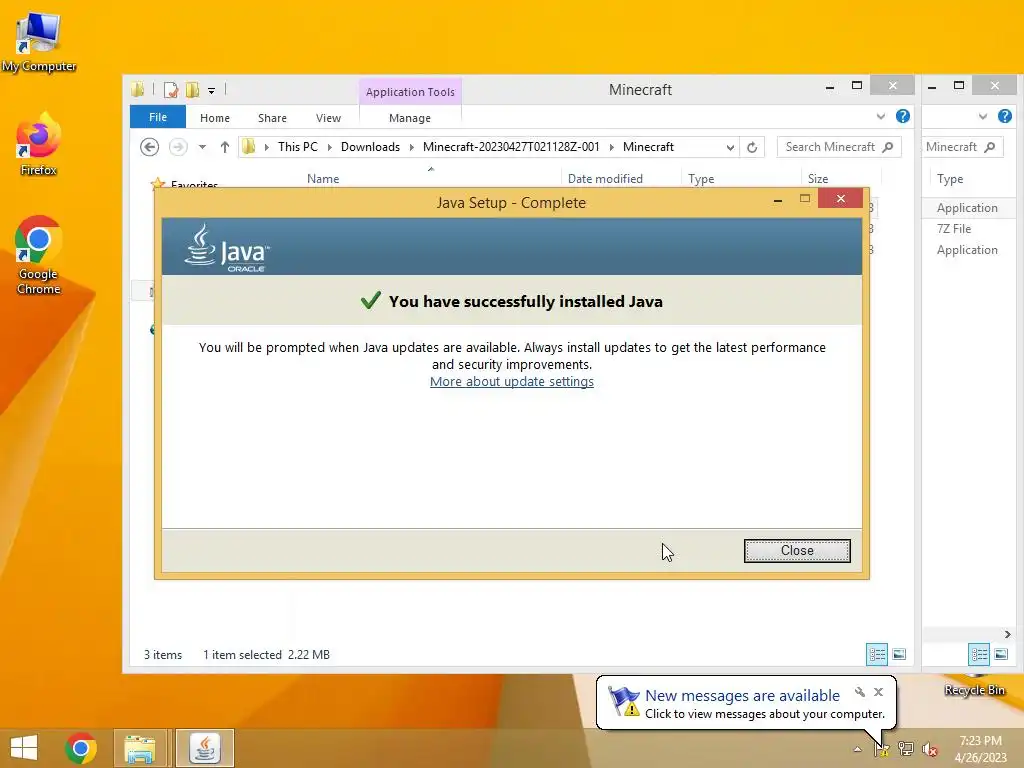
Task: Select the Application Tools contextual tab header
Action: click(x=410, y=92)
